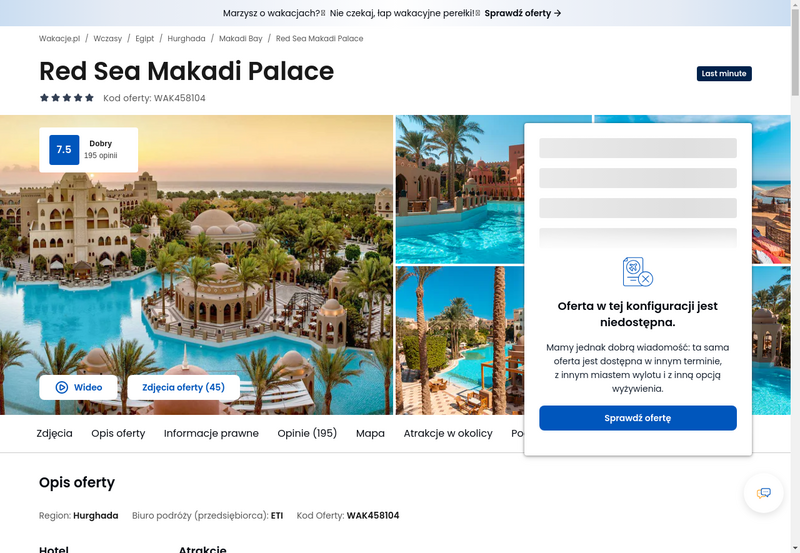
Task: Follow the Sprawdź oferty banner link
Action: 523,13
